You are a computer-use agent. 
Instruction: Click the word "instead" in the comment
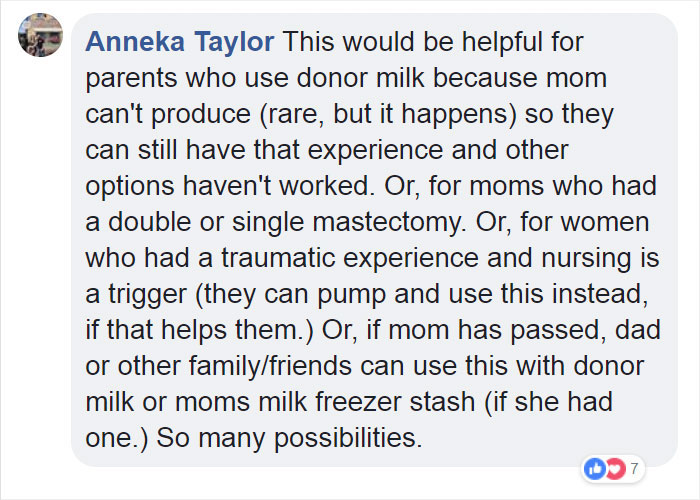coord(600,294)
